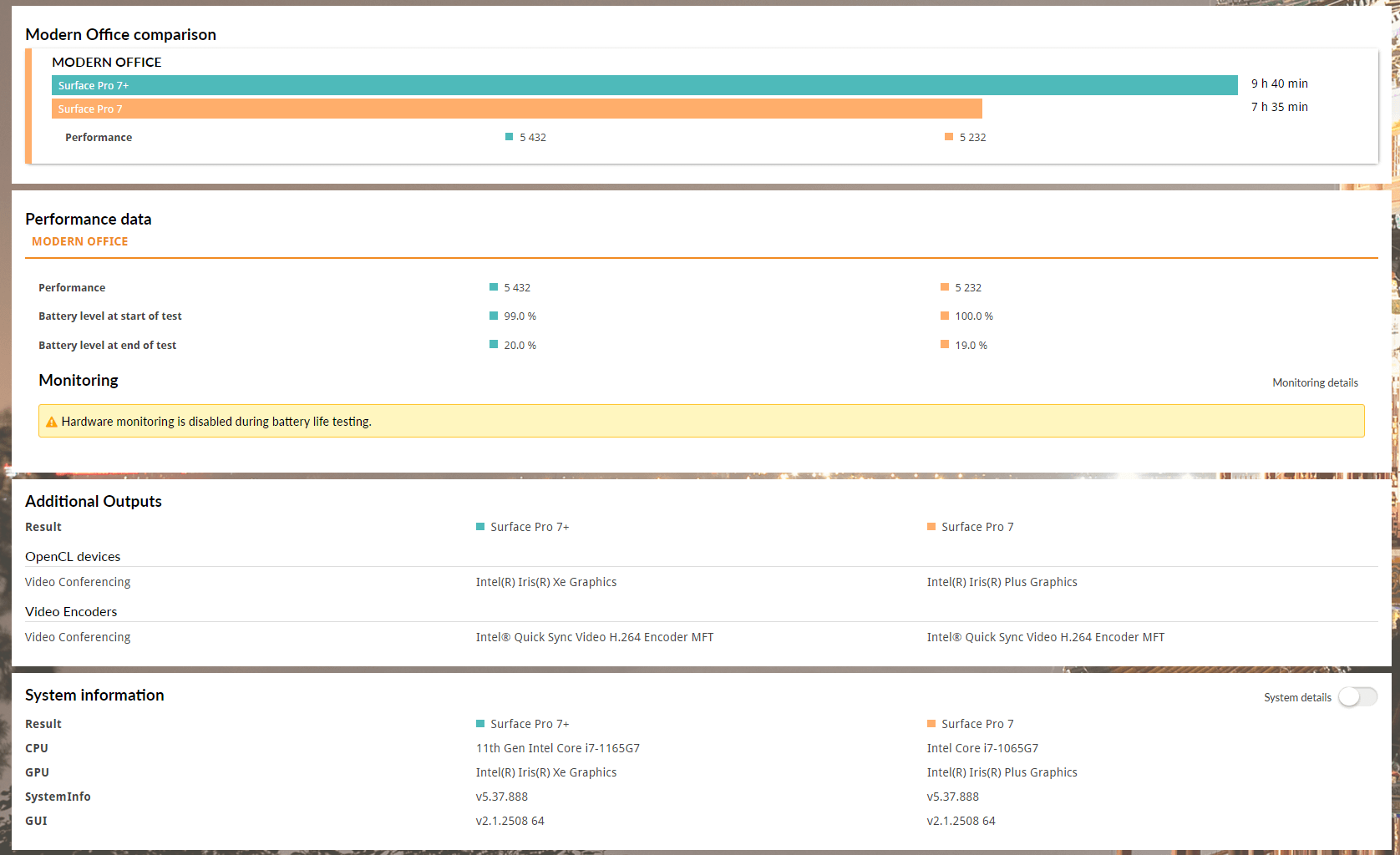Screen dimensions: 1400x855
Task: Select the MODERN OFFICE performance data tab
Action: pos(80,241)
